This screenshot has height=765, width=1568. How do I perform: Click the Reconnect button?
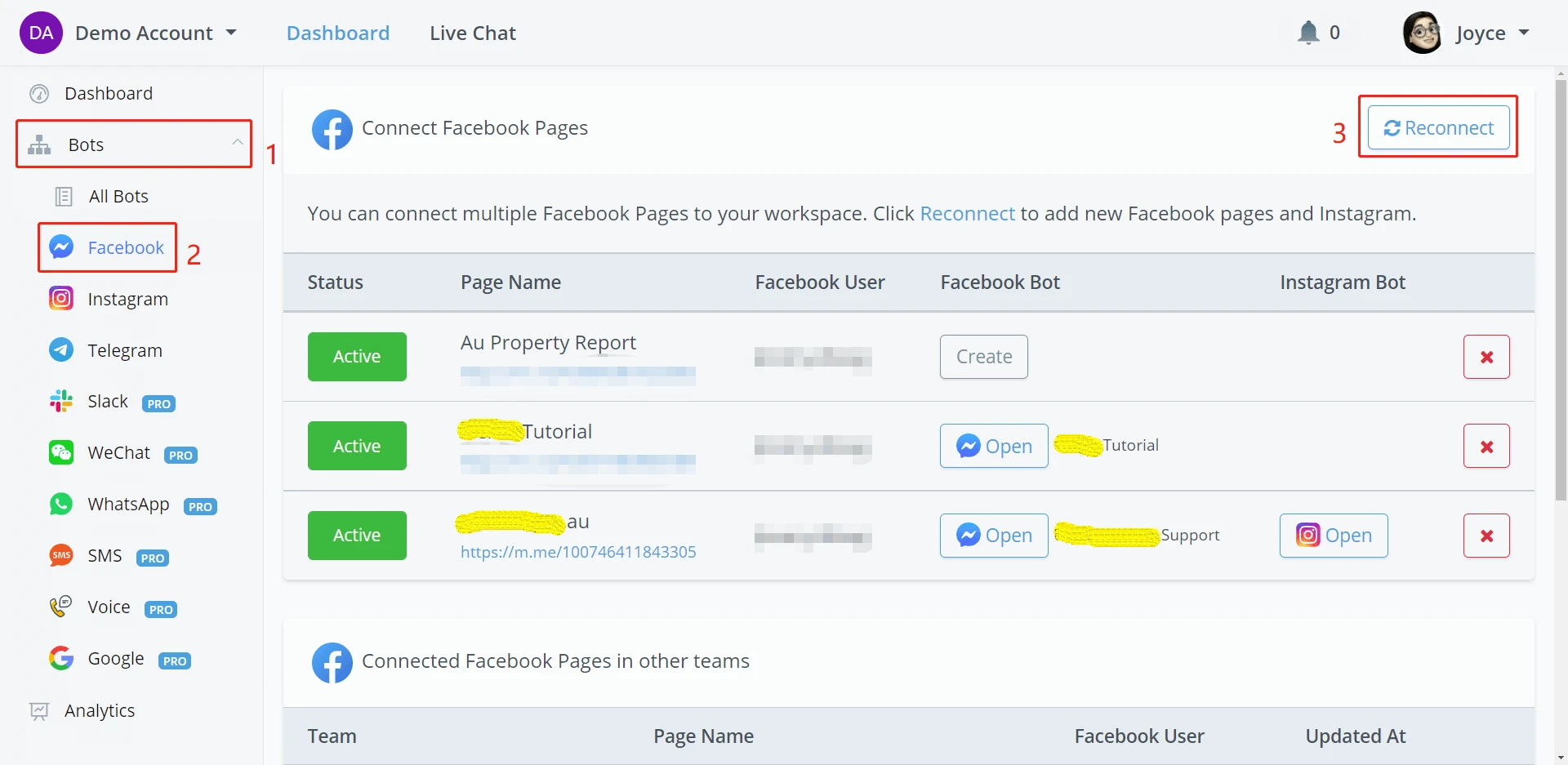tap(1438, 128)
